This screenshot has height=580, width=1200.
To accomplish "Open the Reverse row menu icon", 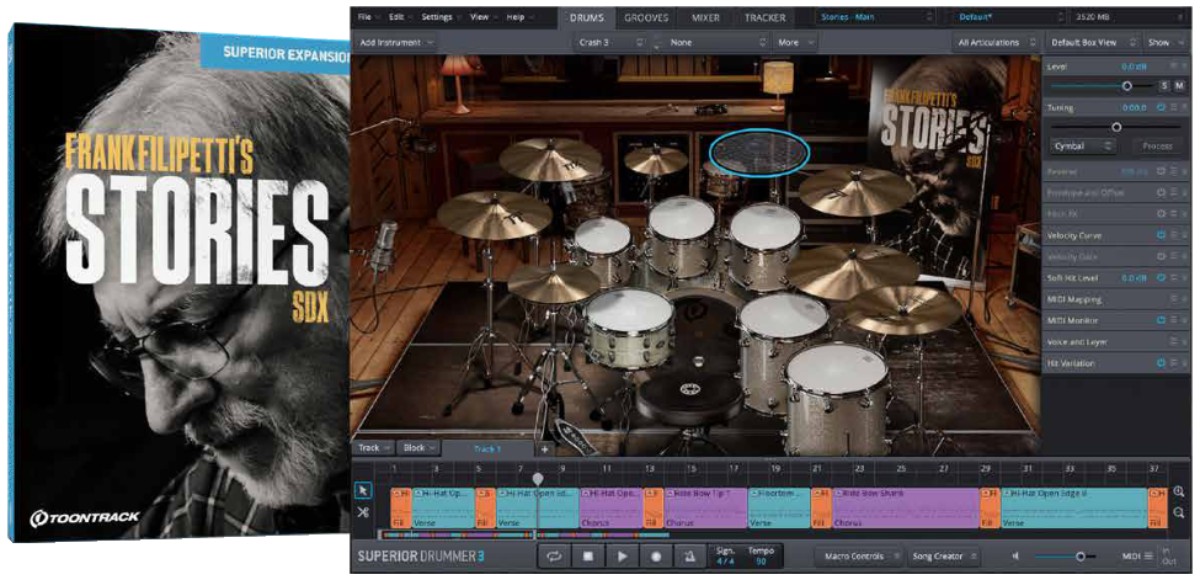I will tap(1172, 171).
